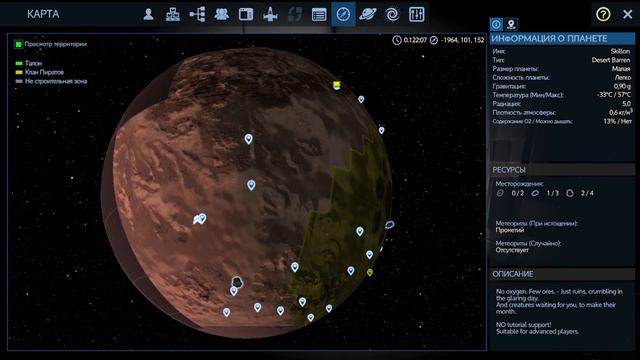
Task: Open the ringed planet icon
Action: pos(368,14)
